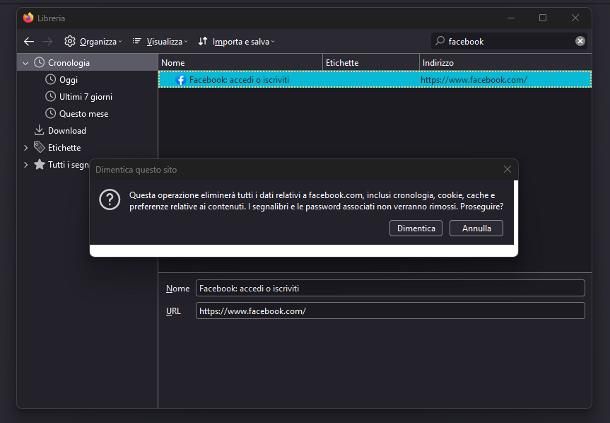This screenshot has height=423, width=610.
Task: Click the download arrow icon
Action: (x=39, y=130)
